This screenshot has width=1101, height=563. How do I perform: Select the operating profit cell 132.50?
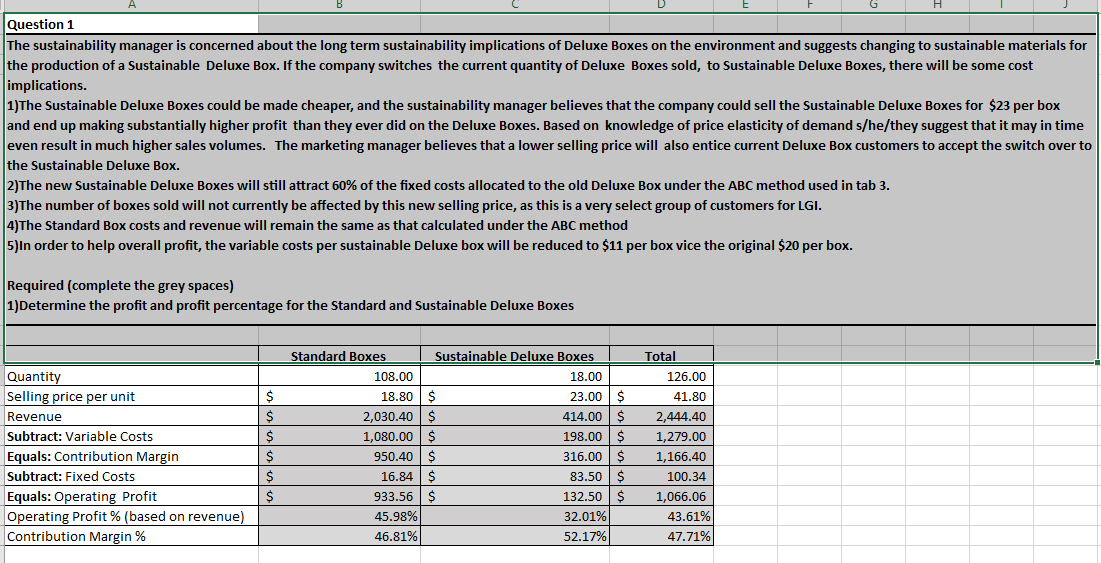click(x=515, y=496)
